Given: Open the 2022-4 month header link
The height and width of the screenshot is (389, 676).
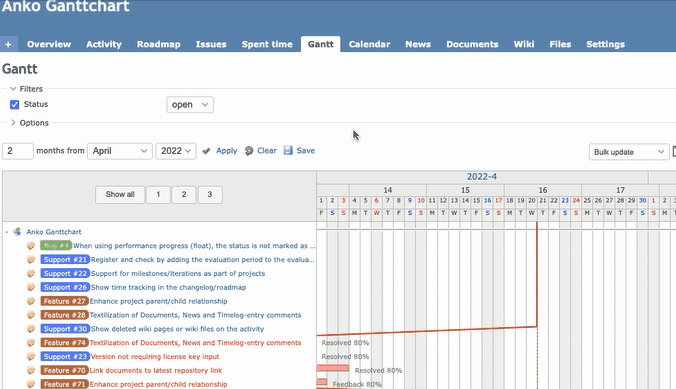Looking at the screenshot, I should (x=482, y=177).
